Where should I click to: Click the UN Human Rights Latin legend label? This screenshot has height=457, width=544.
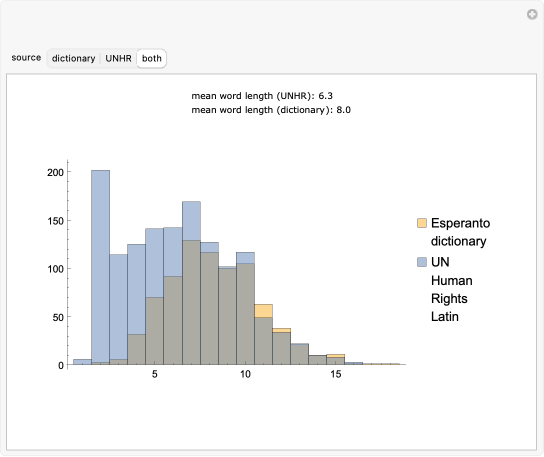point(452,289)
